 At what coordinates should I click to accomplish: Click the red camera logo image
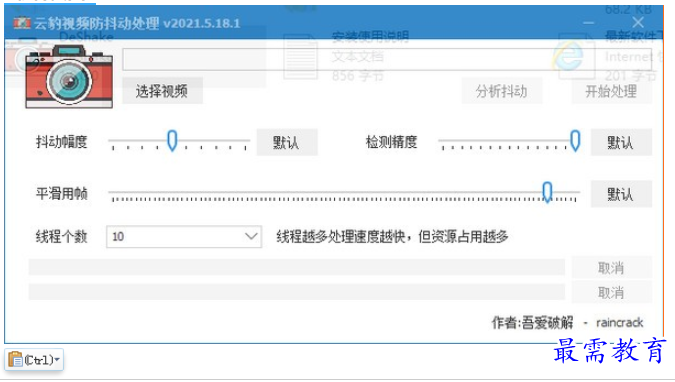pos(69,76)
